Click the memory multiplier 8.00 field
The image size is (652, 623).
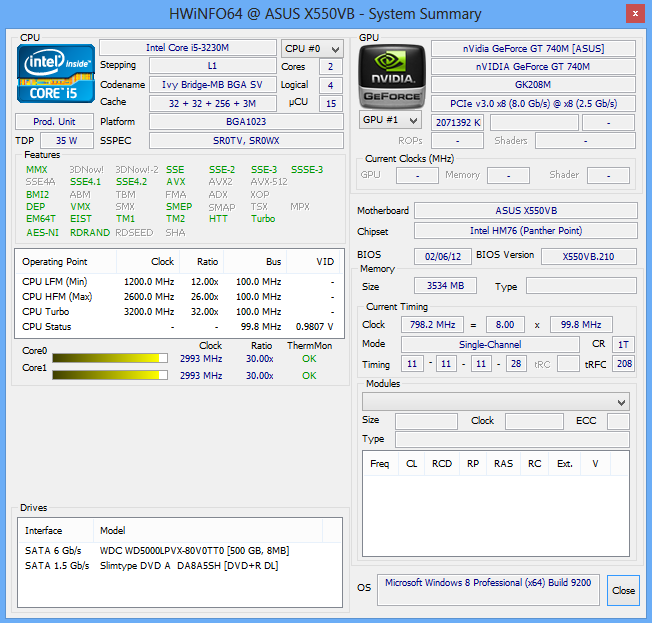point(505,324)
